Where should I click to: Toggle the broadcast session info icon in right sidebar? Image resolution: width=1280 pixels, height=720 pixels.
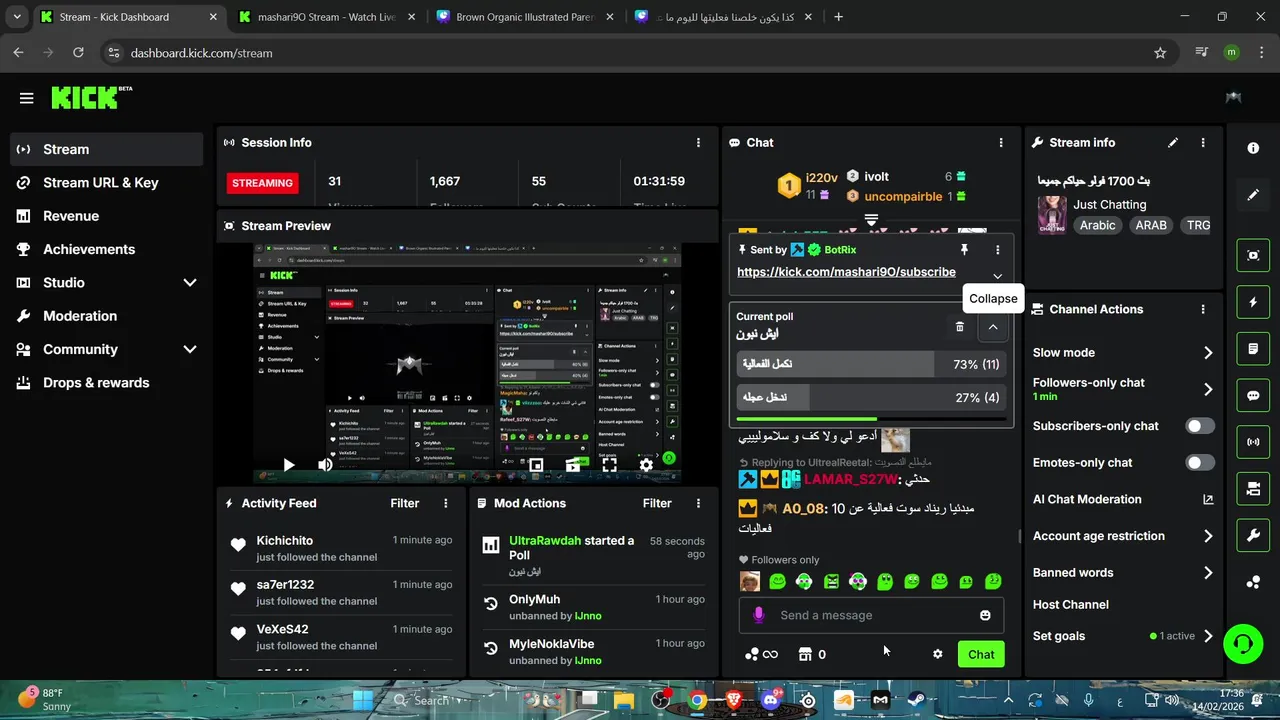1253,441
